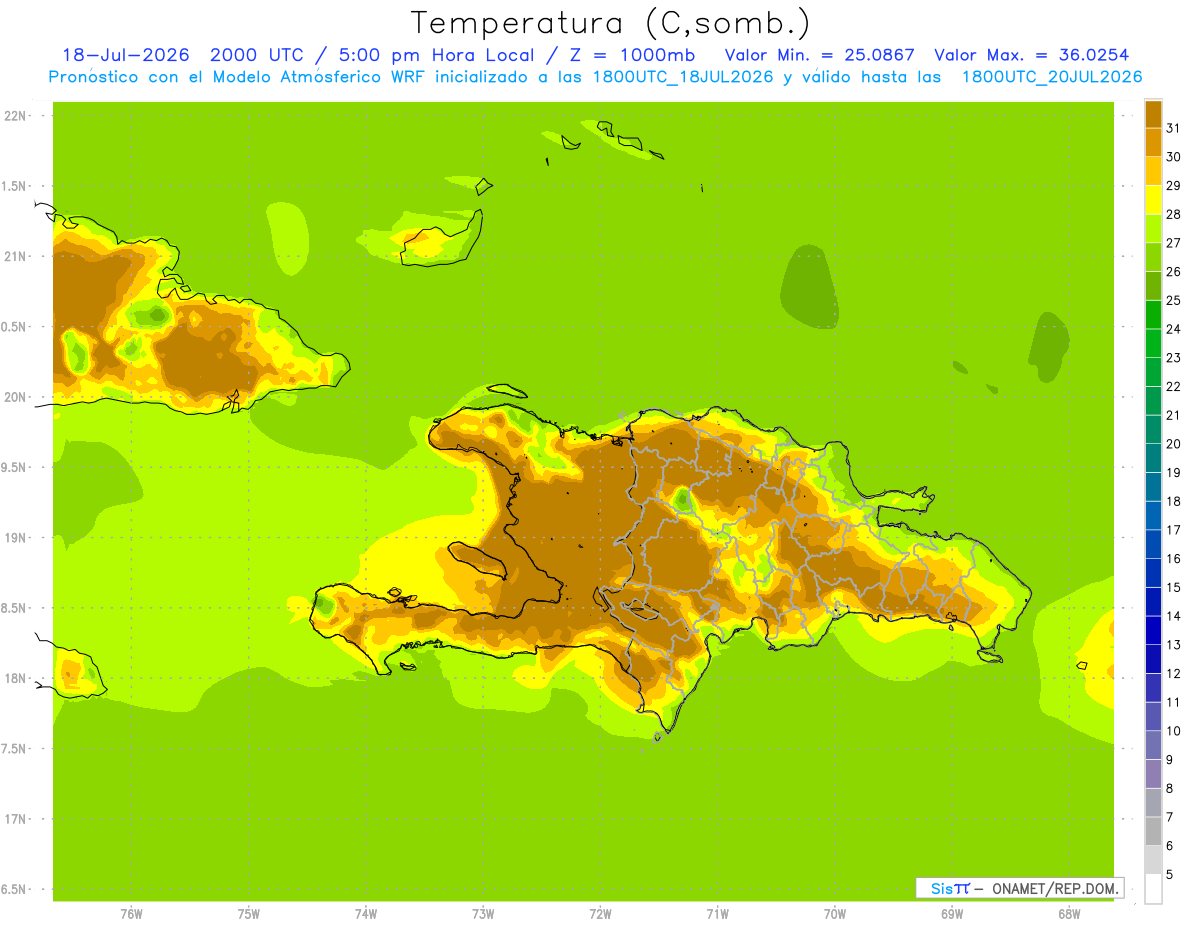The height and width of the screenshot is (927, 1200).
Task: Click the "70W" longitude label
Action: [835, 914]
